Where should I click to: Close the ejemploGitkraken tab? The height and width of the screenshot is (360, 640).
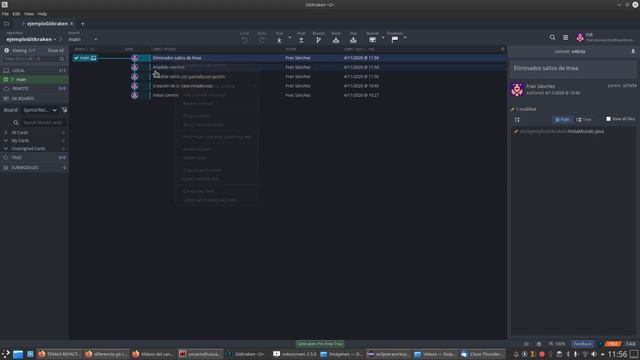tap(72, 24)
